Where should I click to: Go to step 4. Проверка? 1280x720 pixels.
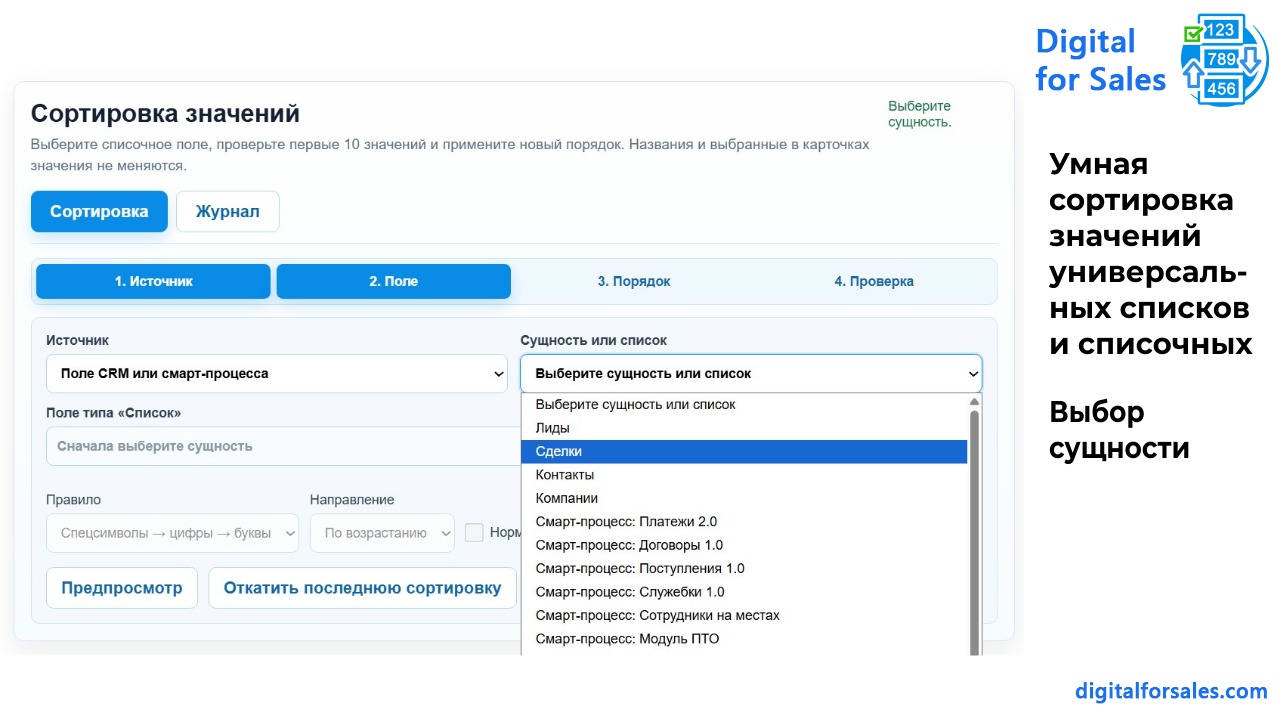pos(874,281)
